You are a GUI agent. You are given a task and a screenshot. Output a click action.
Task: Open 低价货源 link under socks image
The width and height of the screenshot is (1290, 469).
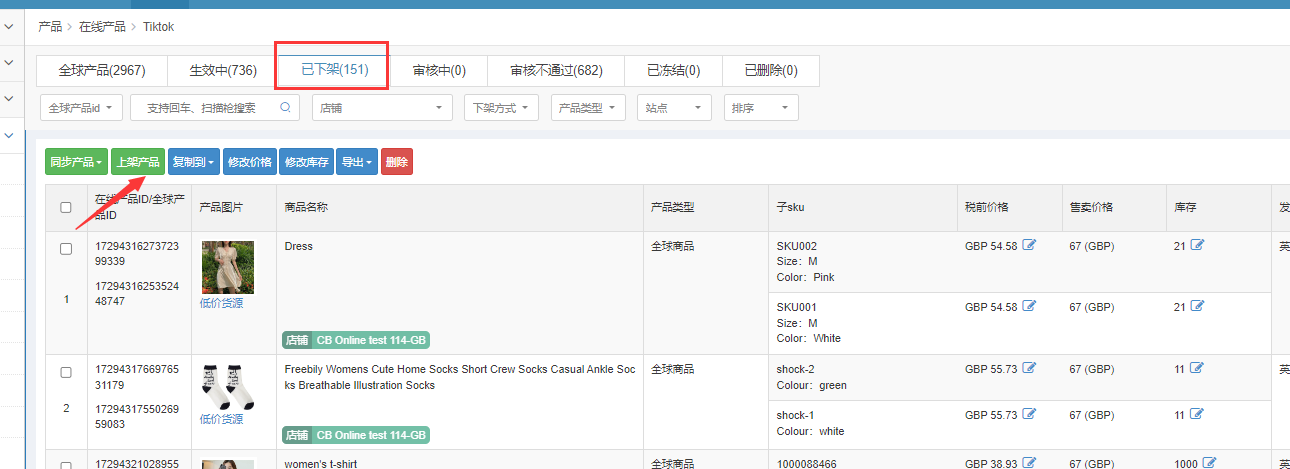(x=221, y=419)
